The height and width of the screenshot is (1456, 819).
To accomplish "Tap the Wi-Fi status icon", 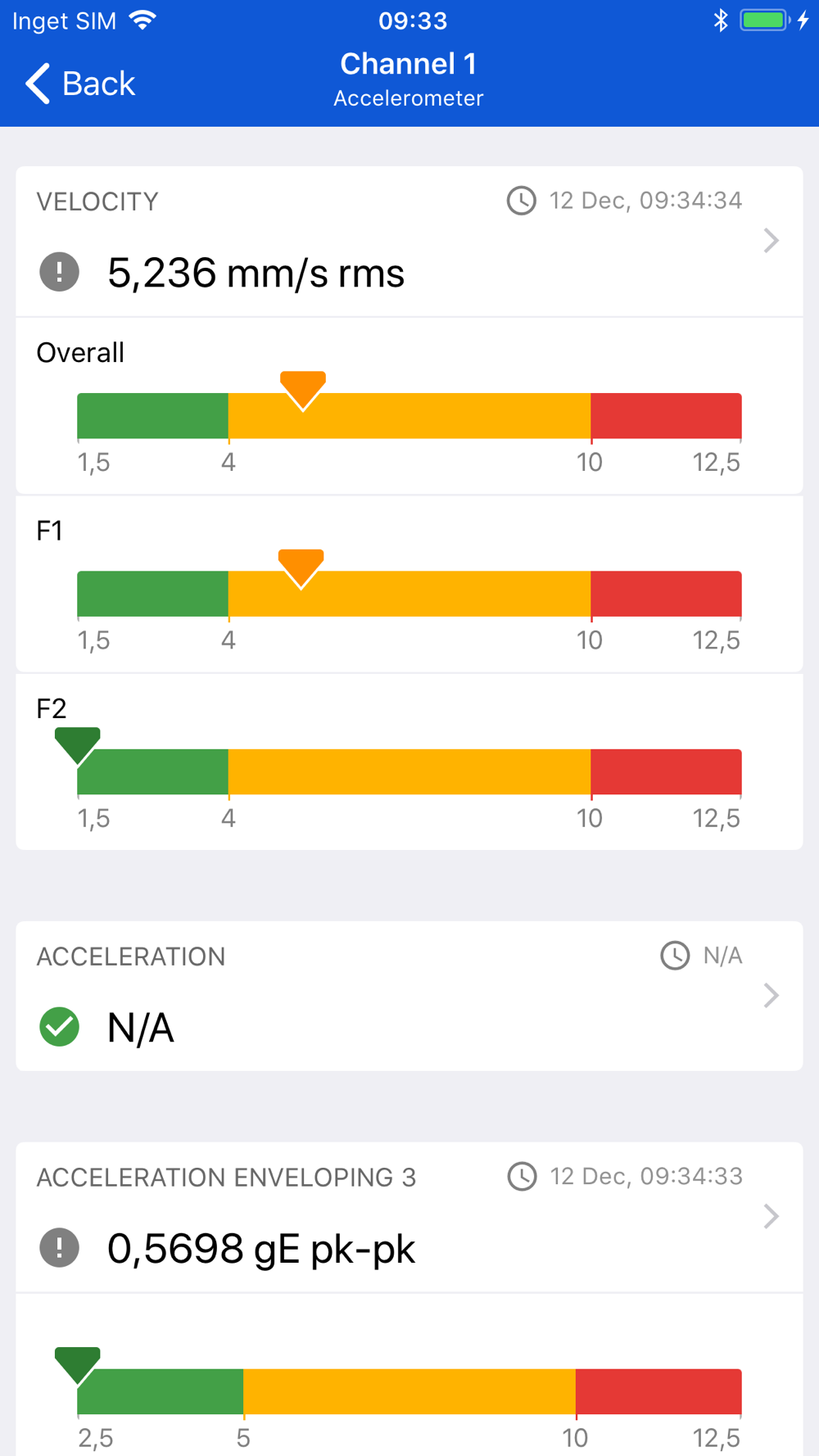I will pyautogui.click(x=143, y=20).
